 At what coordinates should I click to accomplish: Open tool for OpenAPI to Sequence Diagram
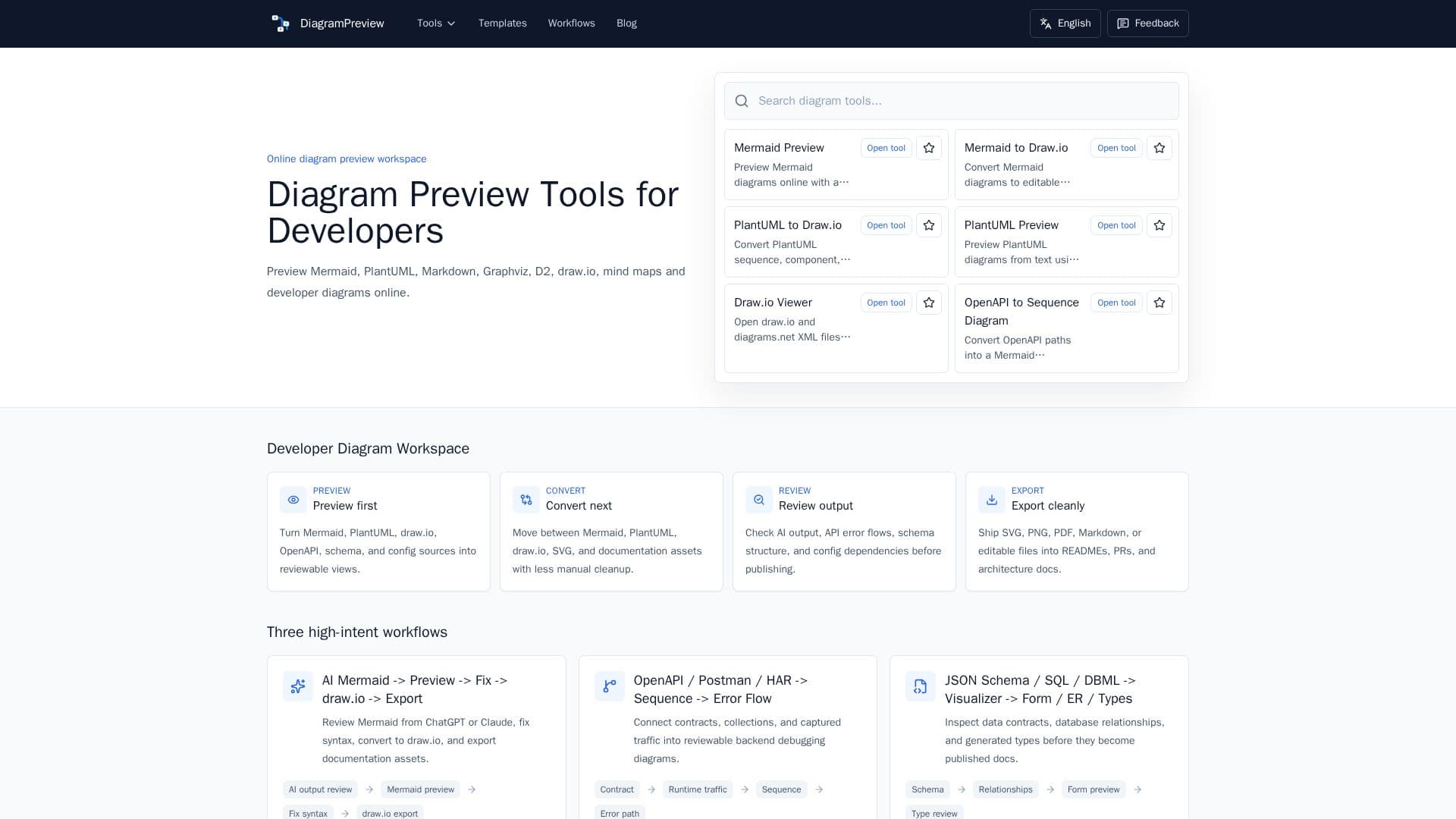1116,303
